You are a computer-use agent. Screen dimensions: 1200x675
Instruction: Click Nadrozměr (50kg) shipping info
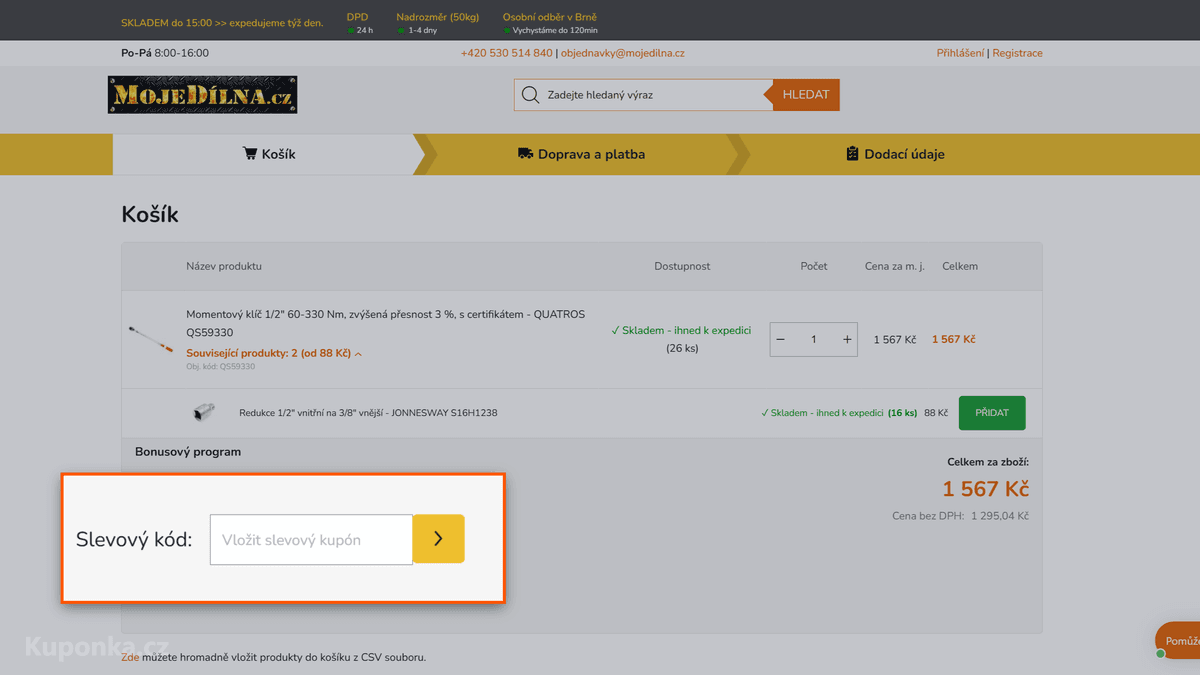[437, 23]
